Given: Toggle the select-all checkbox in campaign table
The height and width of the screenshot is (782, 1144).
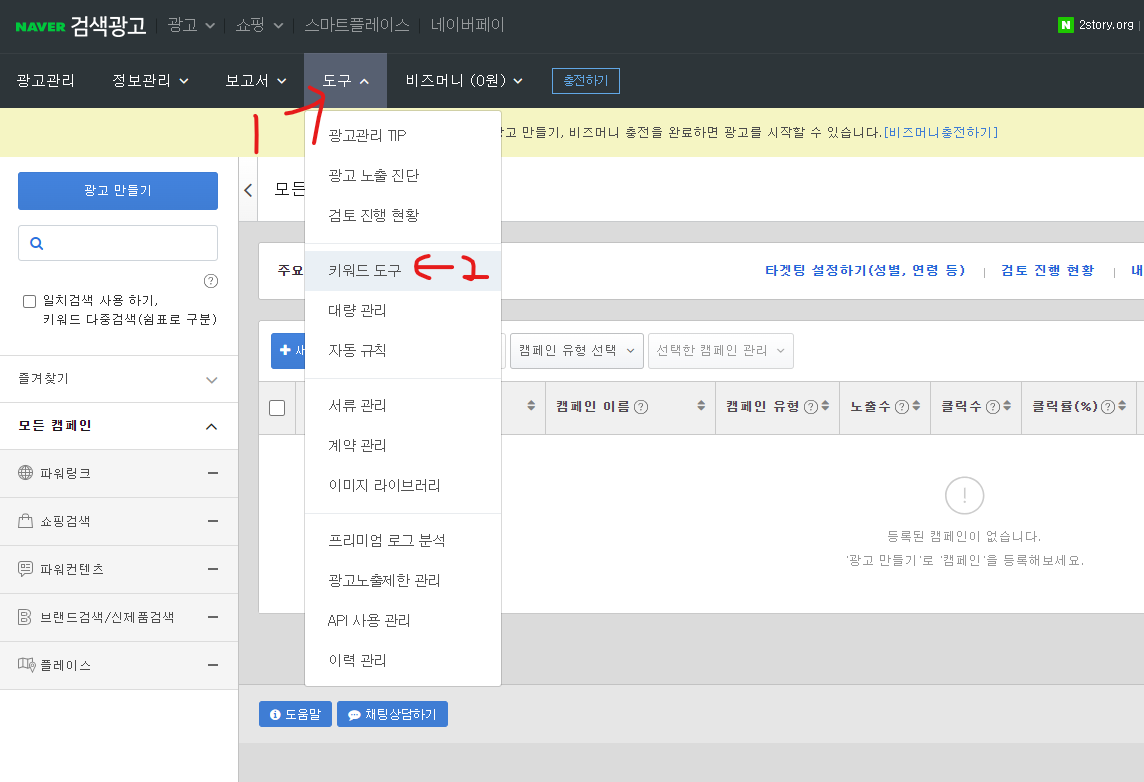Looking at the screenshot, I should [277, 407].
